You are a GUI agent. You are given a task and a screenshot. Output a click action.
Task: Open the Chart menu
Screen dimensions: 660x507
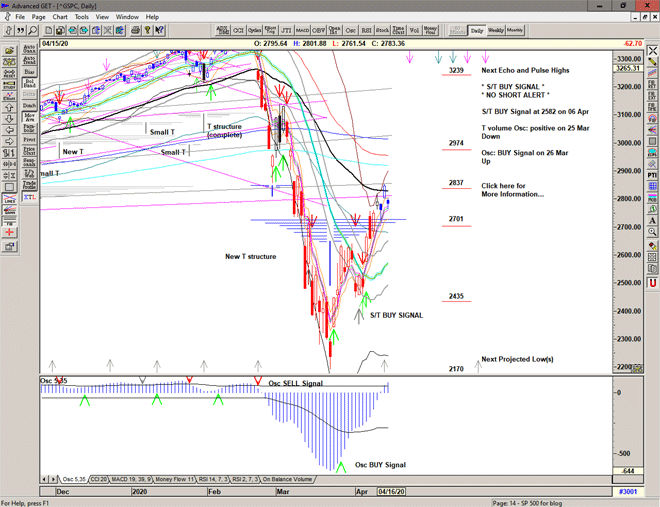click(59, 17)
